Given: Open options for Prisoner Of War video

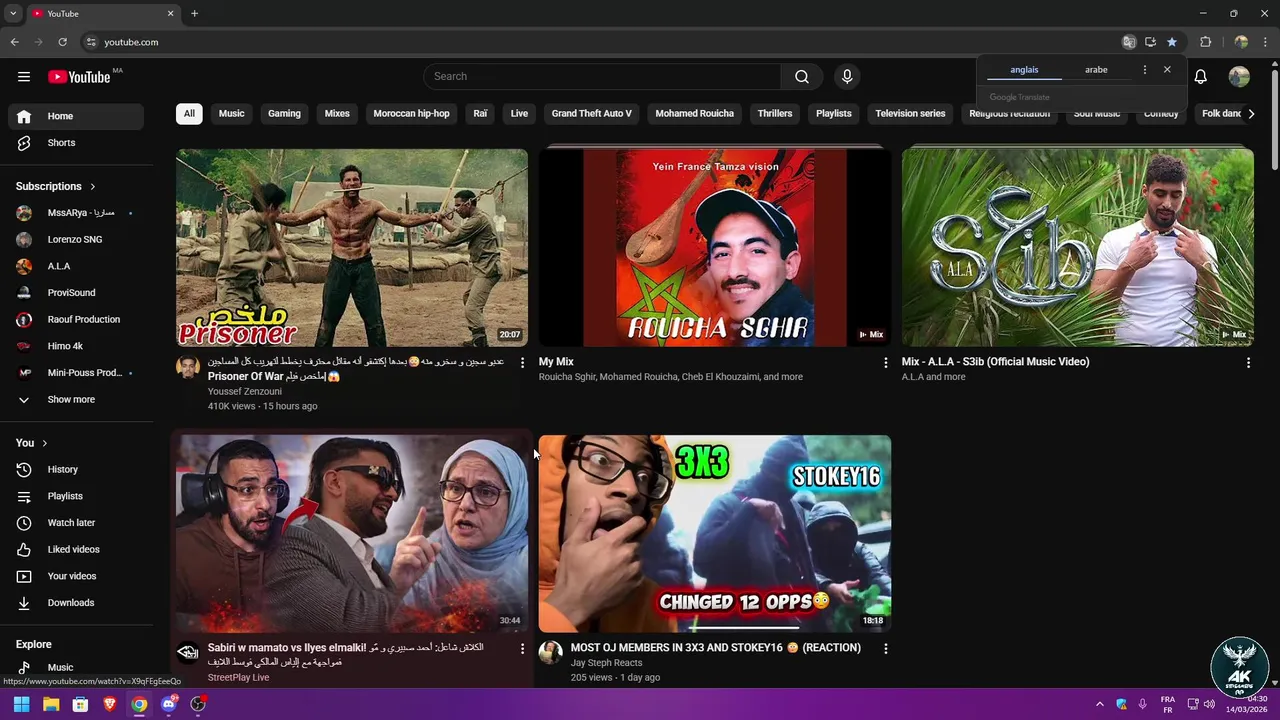Looking at the screenshot, I should click(x=522, y=362).
